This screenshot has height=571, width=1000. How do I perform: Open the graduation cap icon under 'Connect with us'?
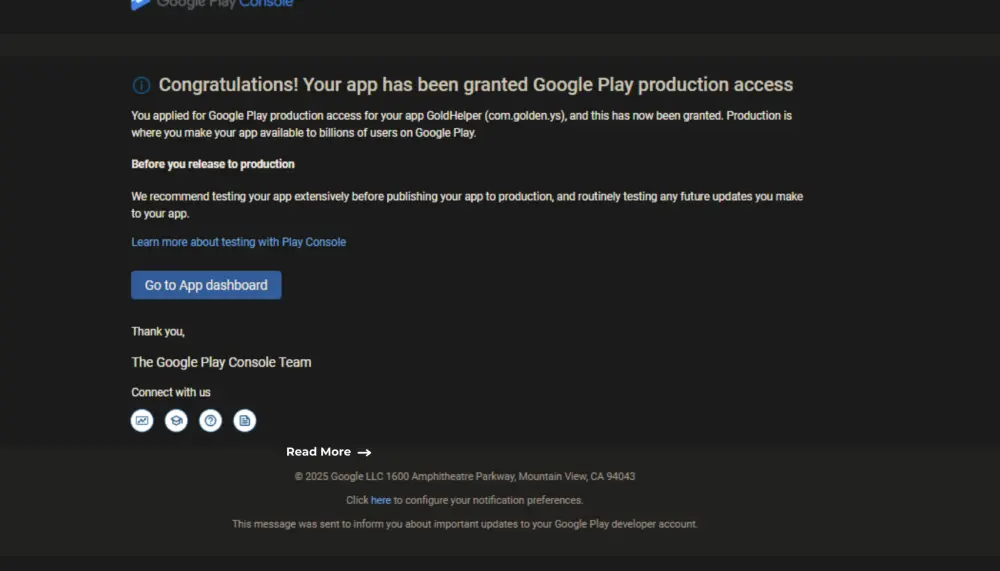tap(176, 420)
